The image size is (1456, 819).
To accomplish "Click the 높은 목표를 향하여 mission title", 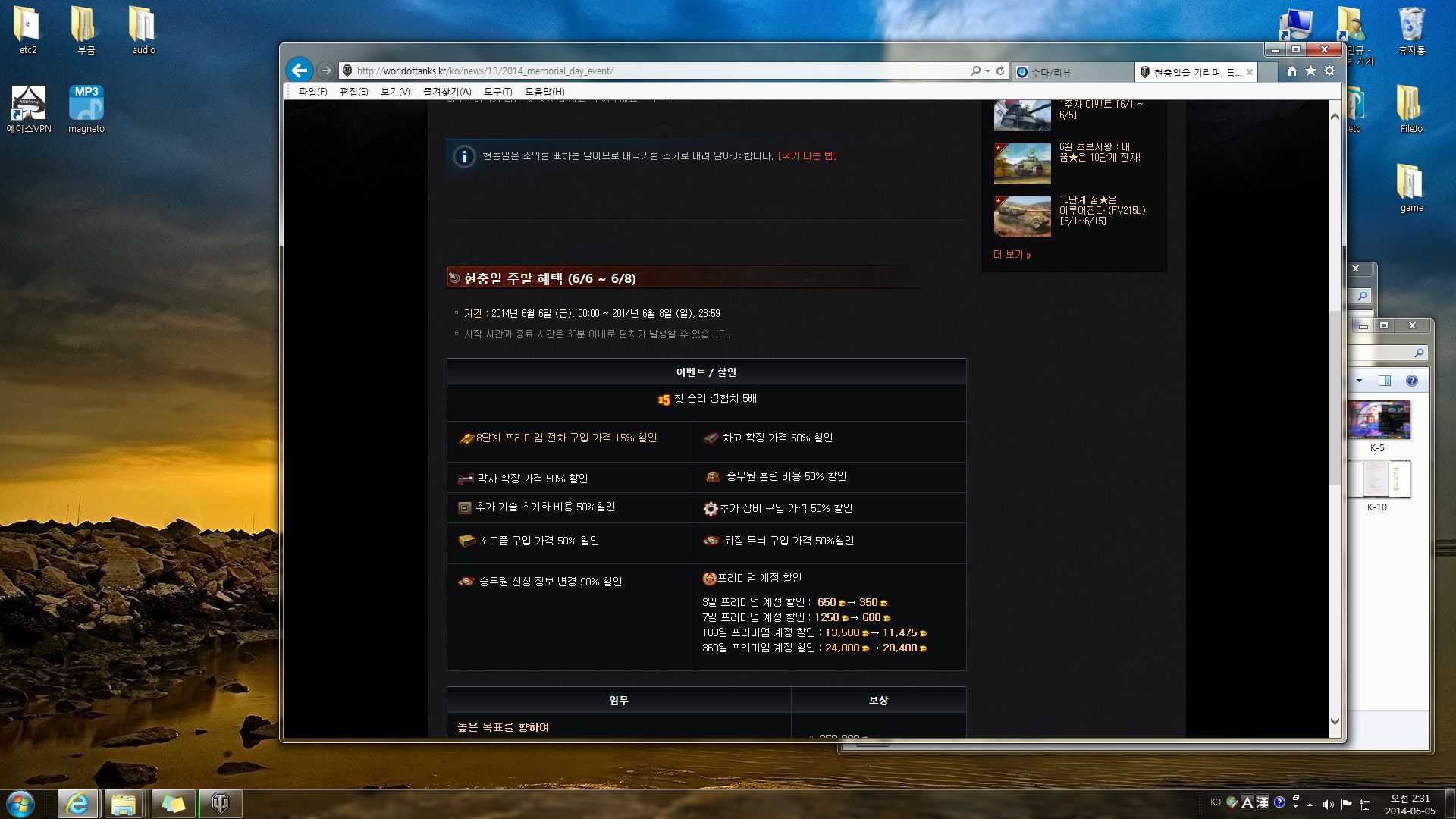I will point(503,727).
